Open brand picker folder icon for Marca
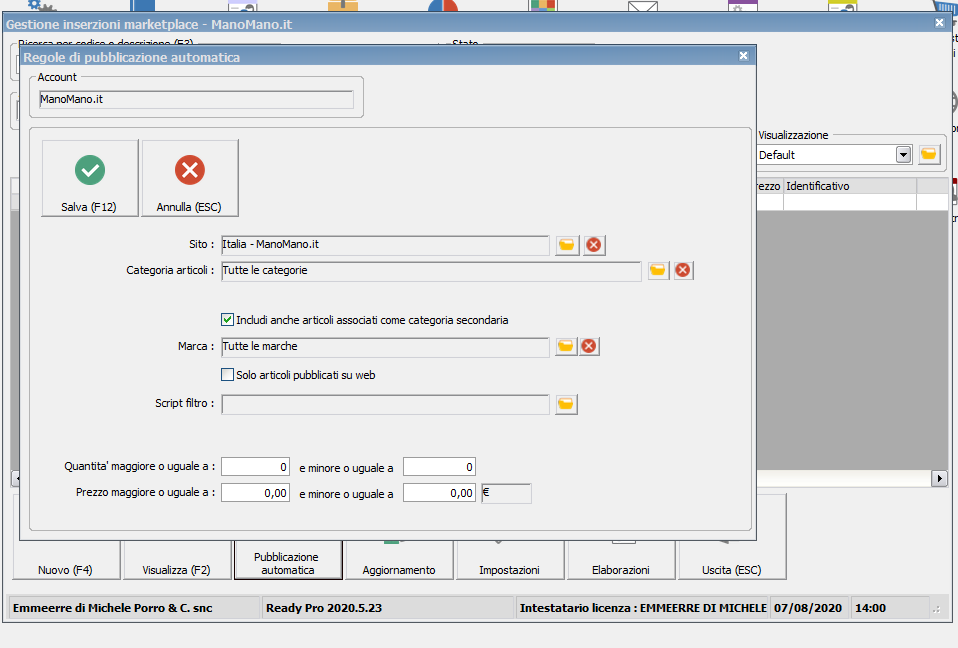 566,346
